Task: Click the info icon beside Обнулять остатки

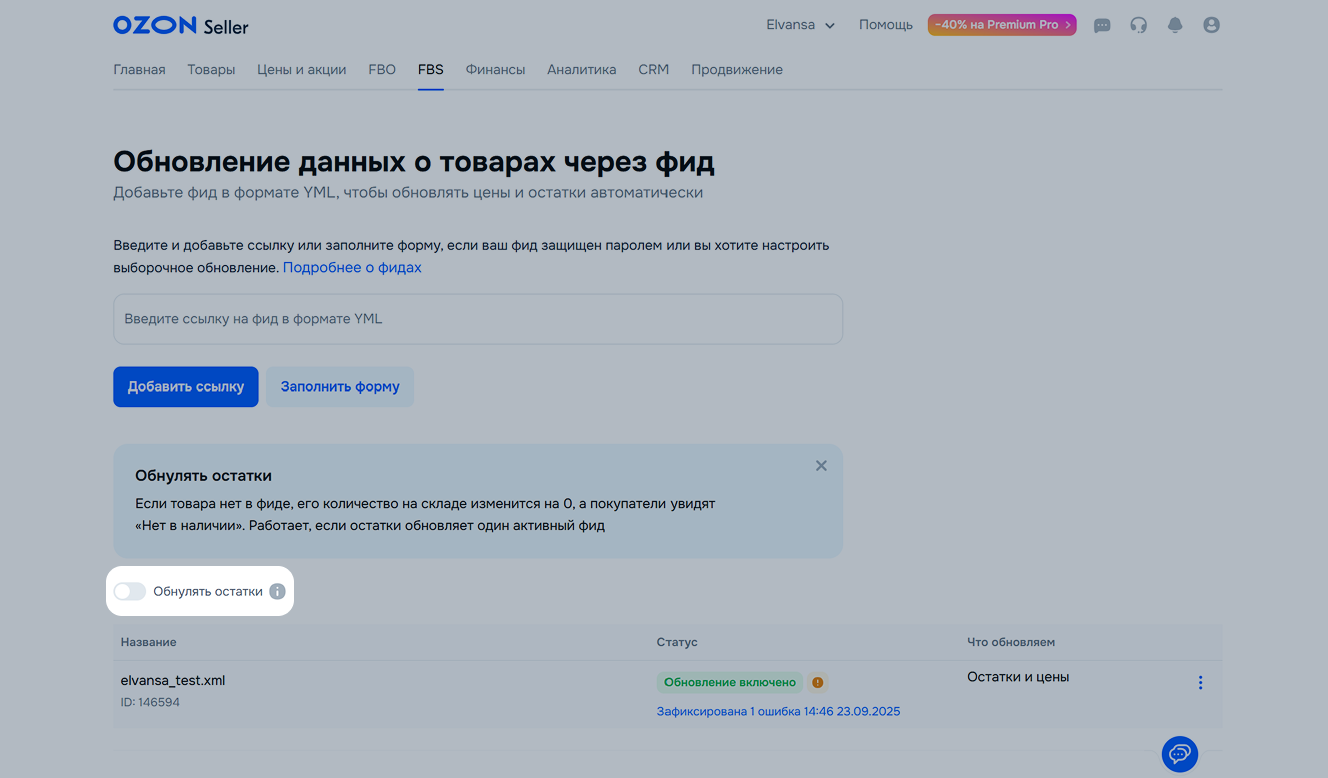Action: (x=278, y=592)
